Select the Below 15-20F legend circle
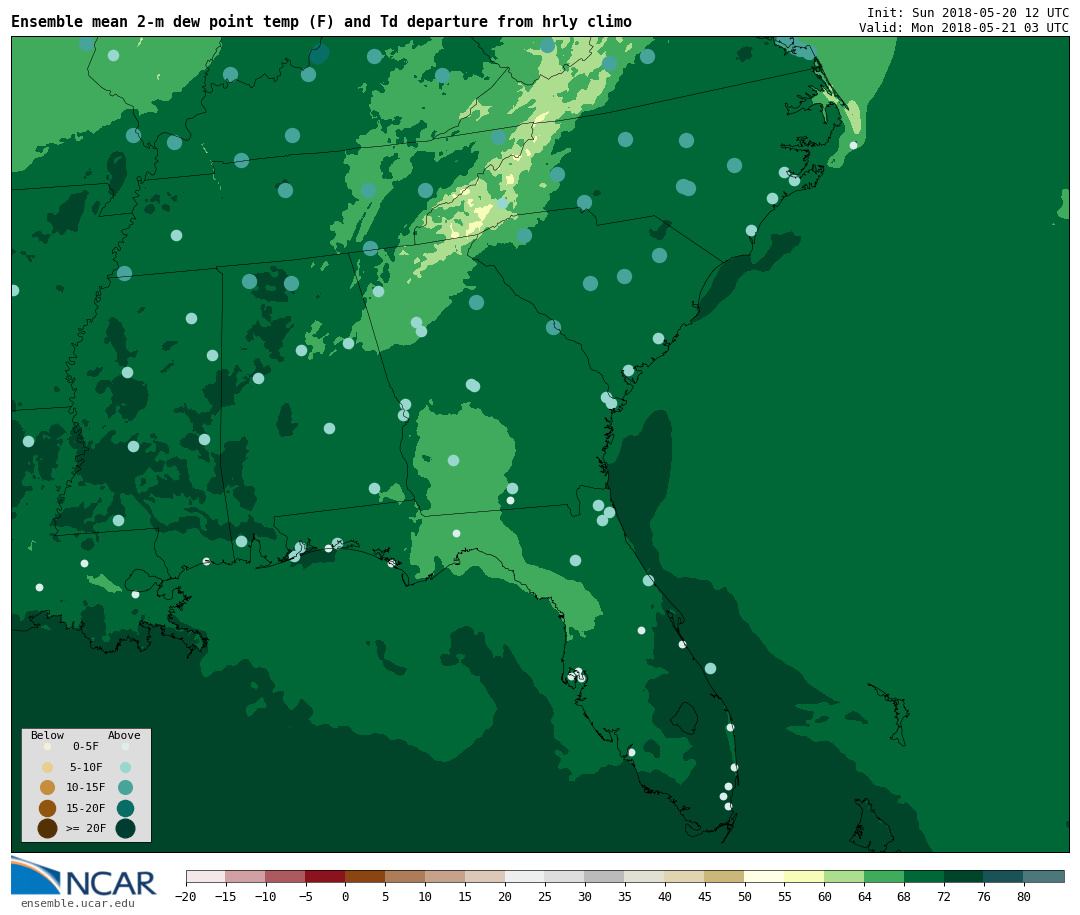Viewport: 1080px width, 915px height. coord(48,808)
